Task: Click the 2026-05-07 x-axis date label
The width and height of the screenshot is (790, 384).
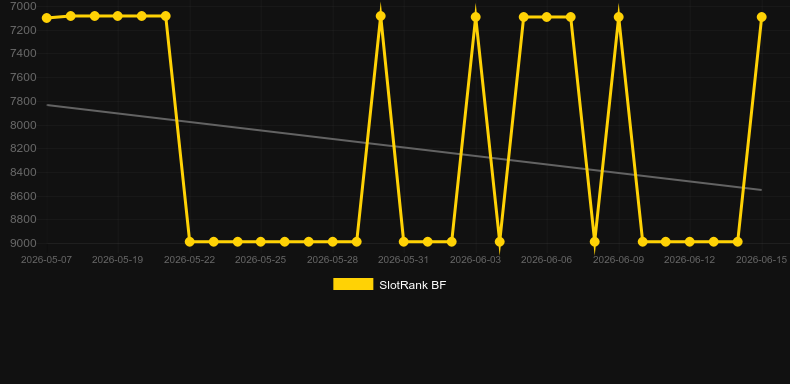Action: [46, 260]
